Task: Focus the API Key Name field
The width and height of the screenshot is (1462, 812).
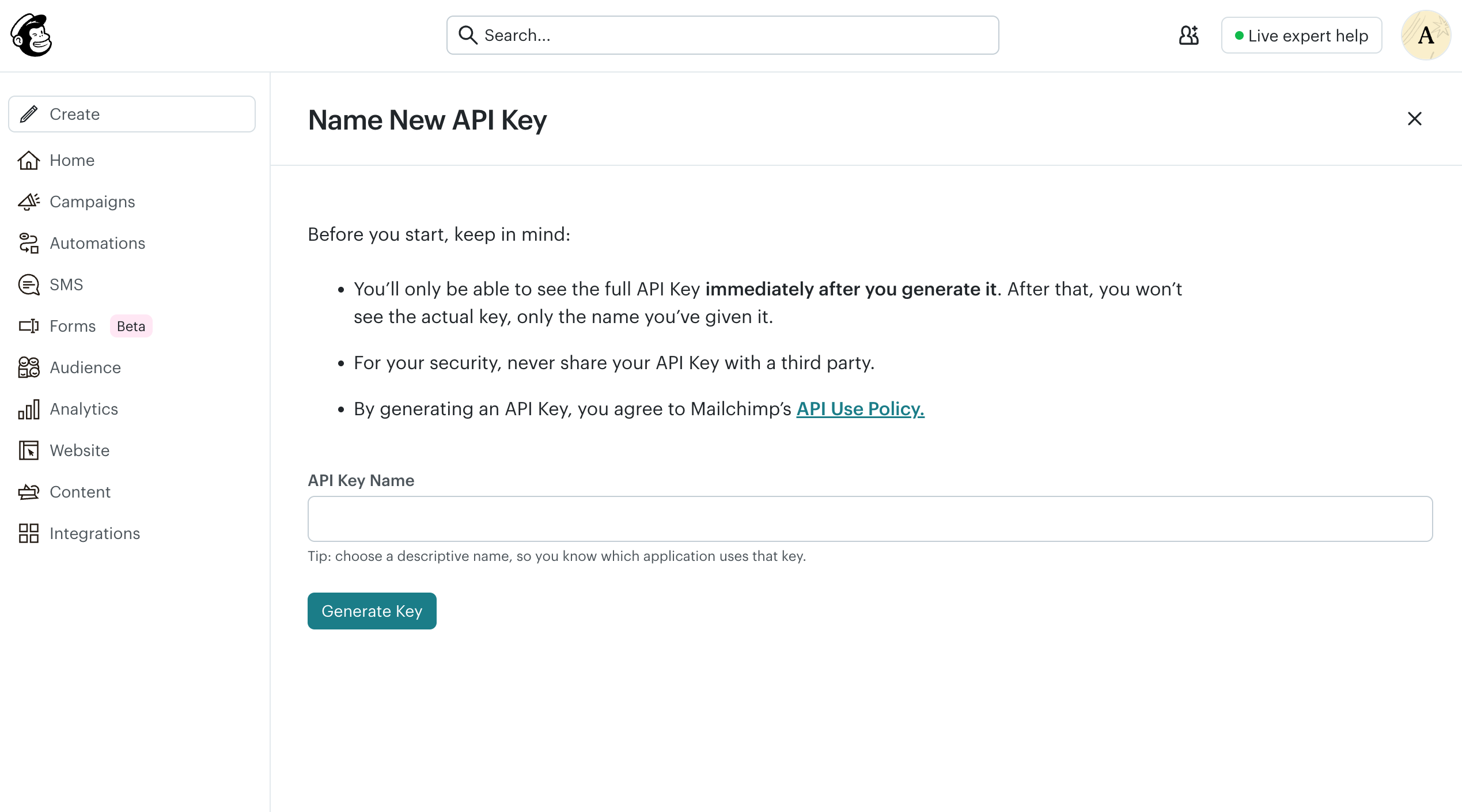Action: 870,519
